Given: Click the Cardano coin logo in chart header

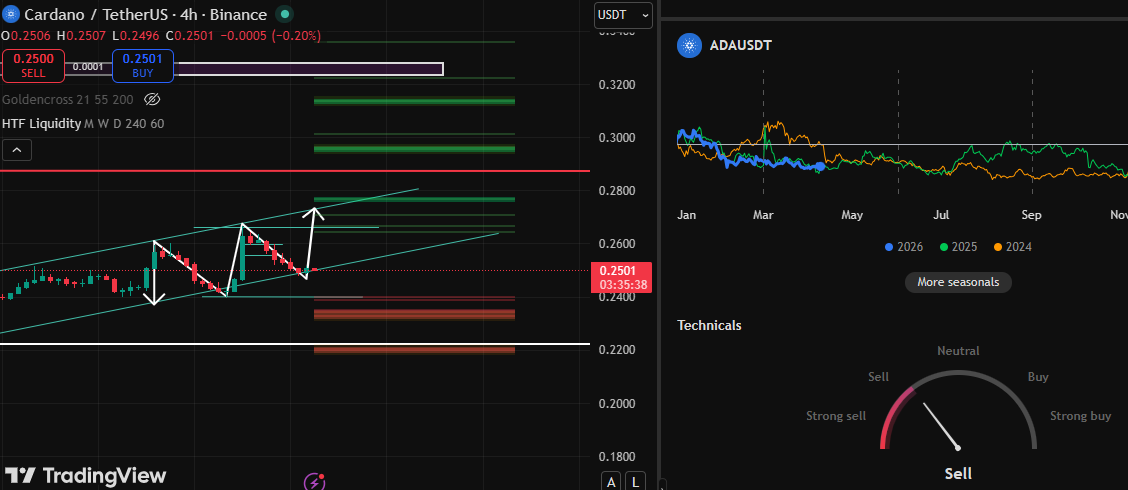Looking at the screenshot, I should (x=12, y=14).
